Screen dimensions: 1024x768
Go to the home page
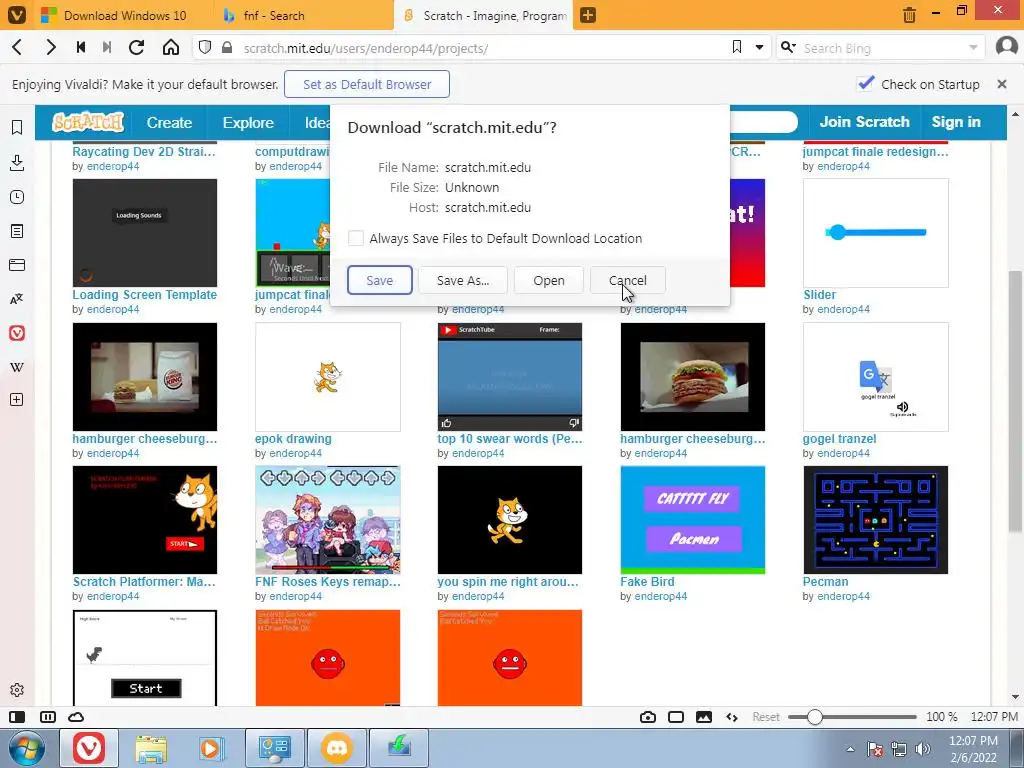point(170,48)
